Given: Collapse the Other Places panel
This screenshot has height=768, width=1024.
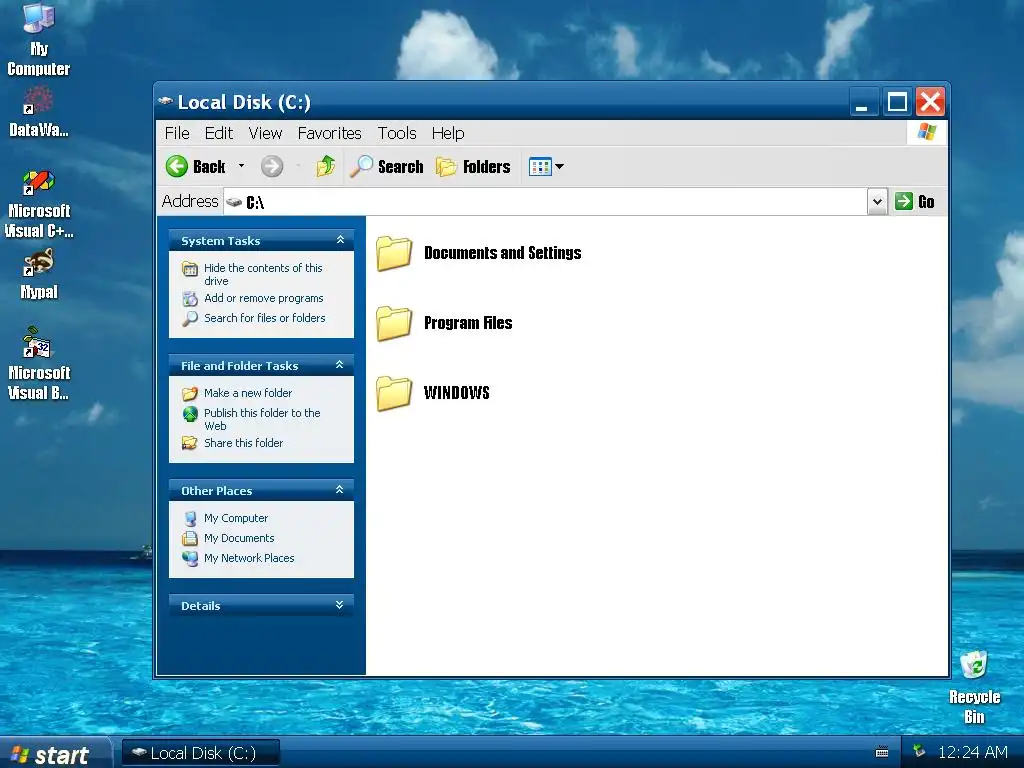Looking at the screenshot, I should pyautogui.click(x=340, y=489).
